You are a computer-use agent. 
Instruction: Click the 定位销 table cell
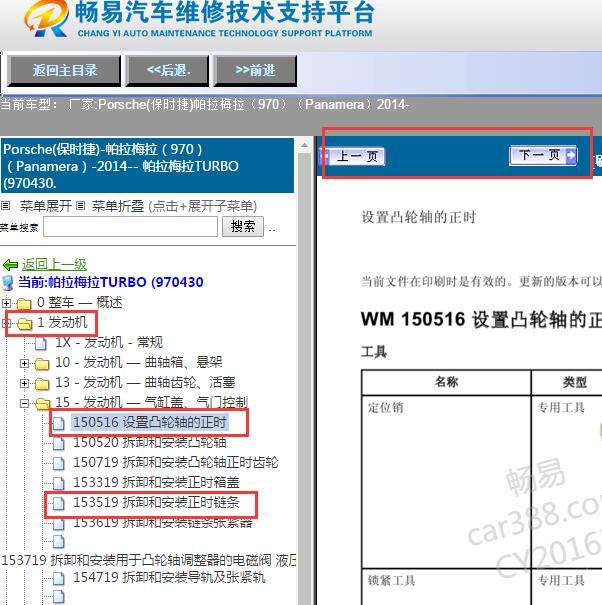click(x=446, y=482)
